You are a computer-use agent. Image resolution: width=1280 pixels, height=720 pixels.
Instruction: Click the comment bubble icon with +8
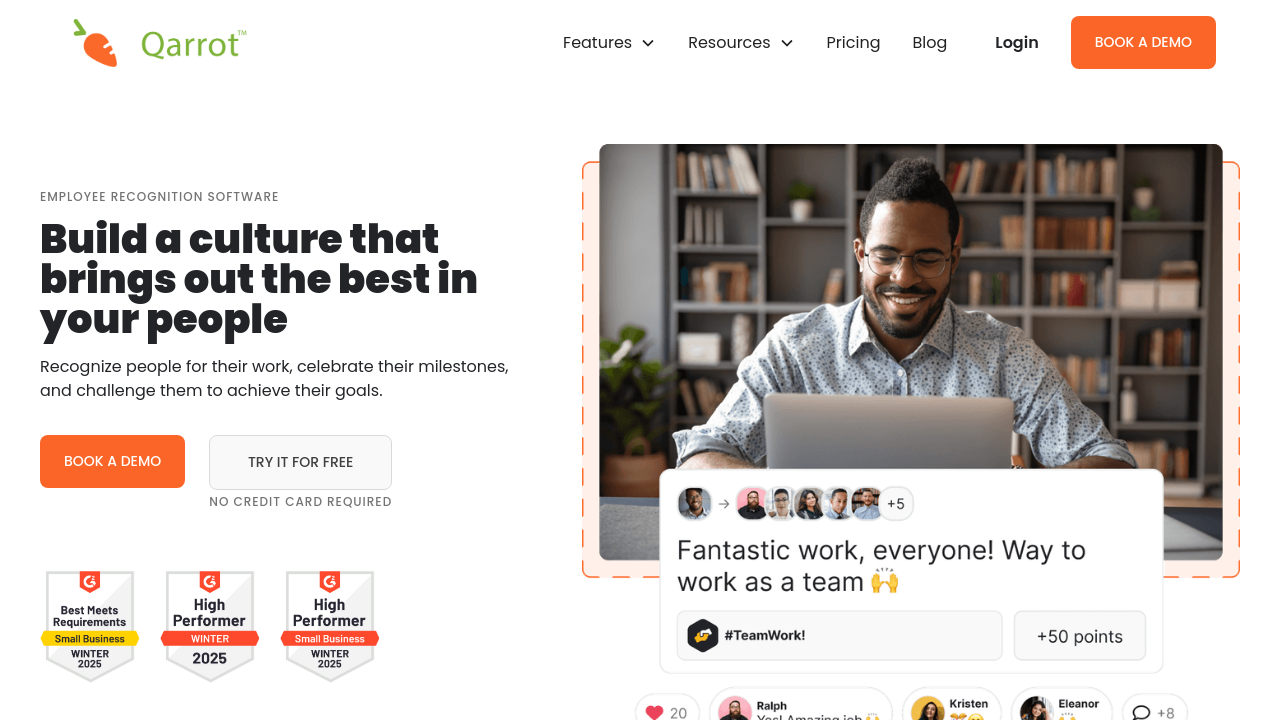point(1141,713)
